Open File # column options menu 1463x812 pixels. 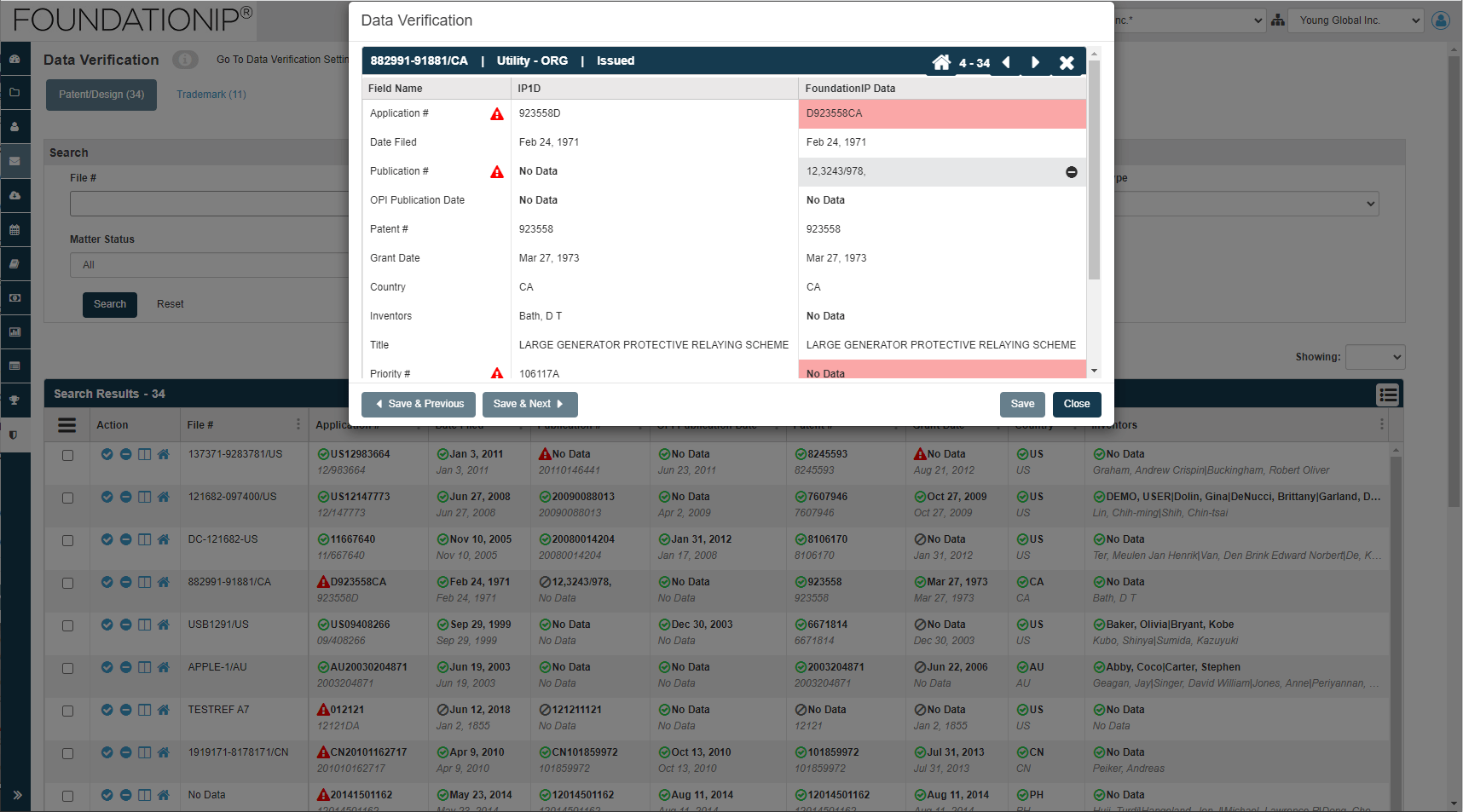(x=298, y=424)
